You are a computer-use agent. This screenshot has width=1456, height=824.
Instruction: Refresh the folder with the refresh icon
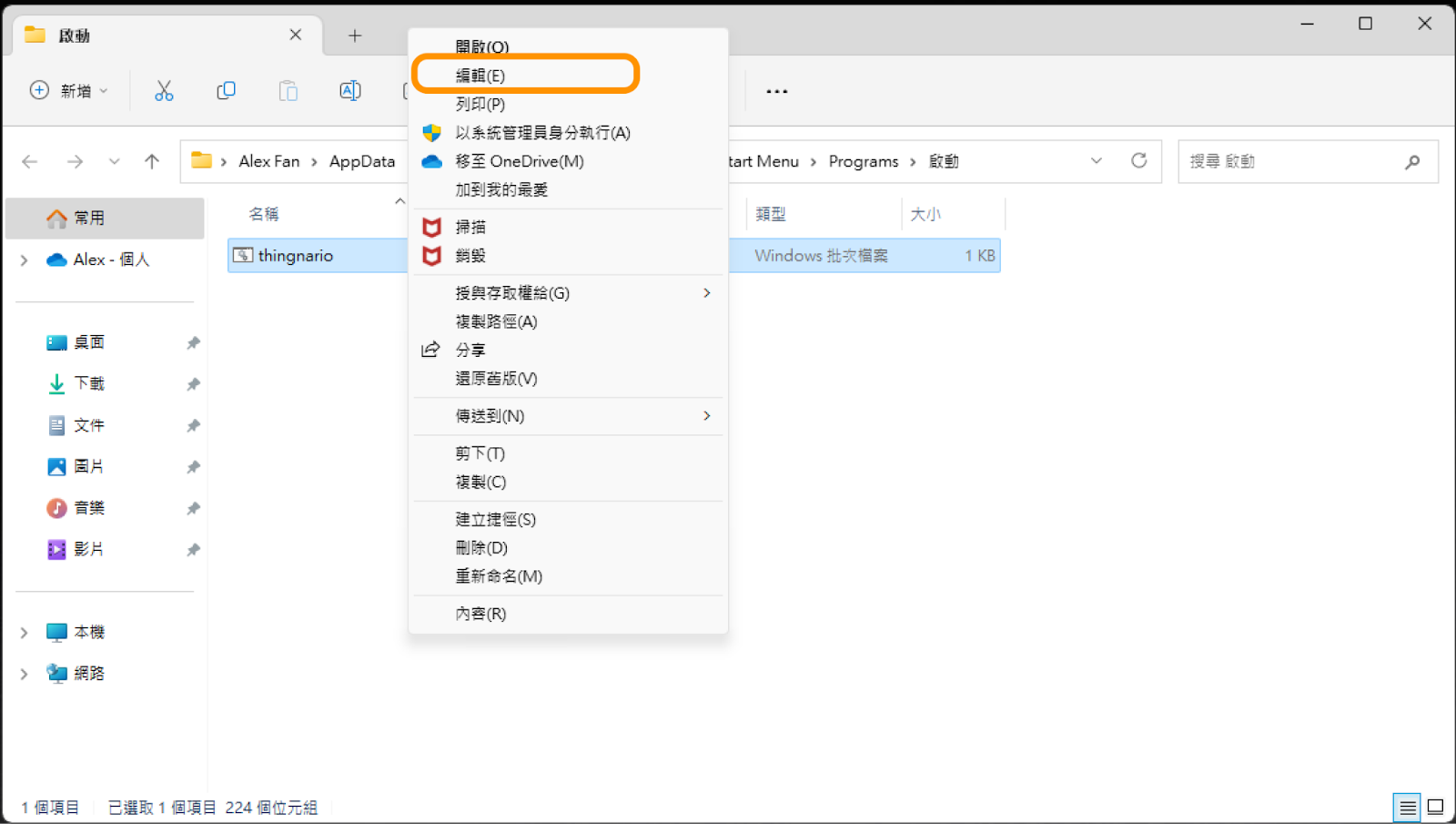pyautogui.click(x=1140, y=161)
